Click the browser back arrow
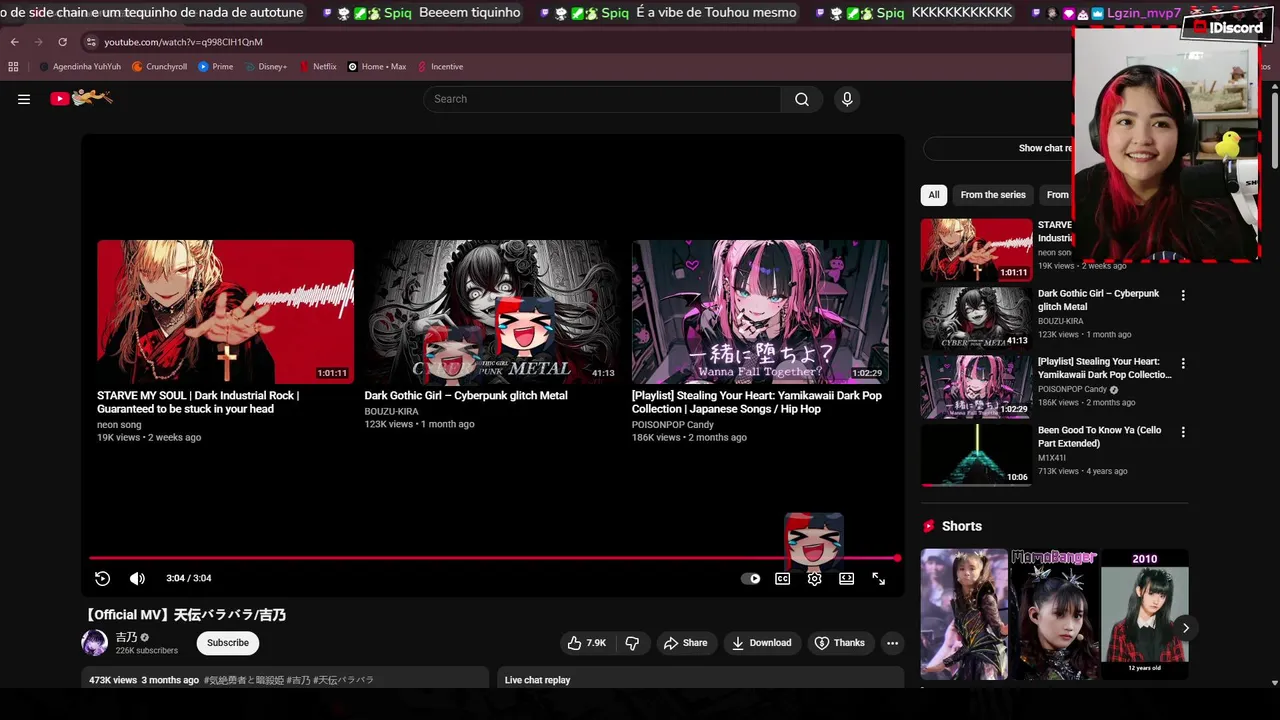The image size is (1280, 720). 14,42
